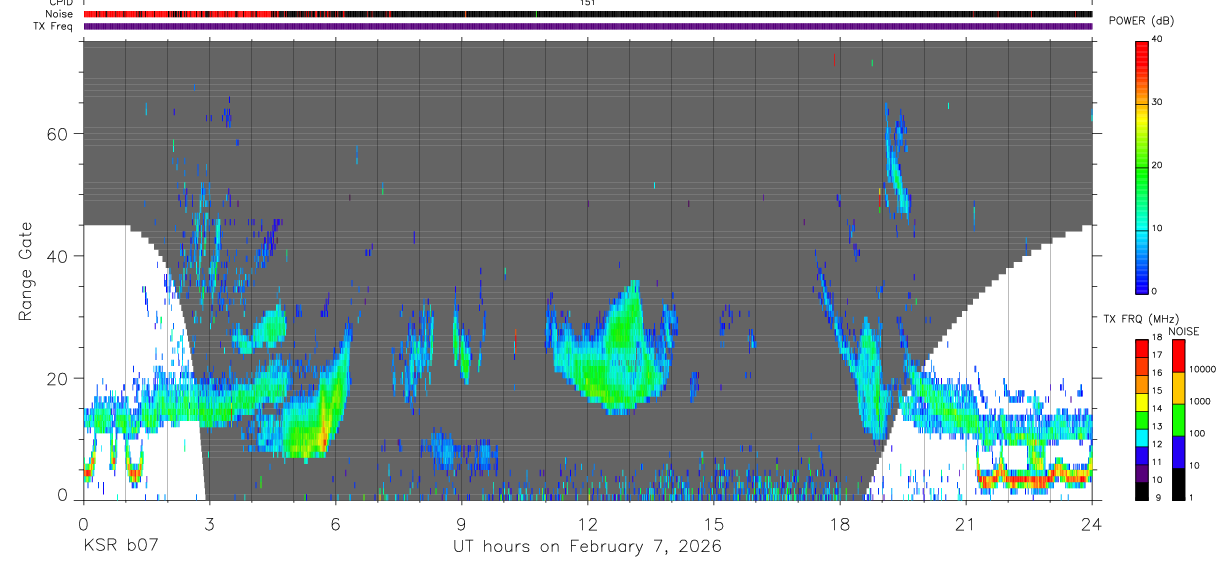The width and height of the screenshot is (1228, 567).
Task: Click the "14" tick on TX FRQ legend
Action: pos(1157,408)
